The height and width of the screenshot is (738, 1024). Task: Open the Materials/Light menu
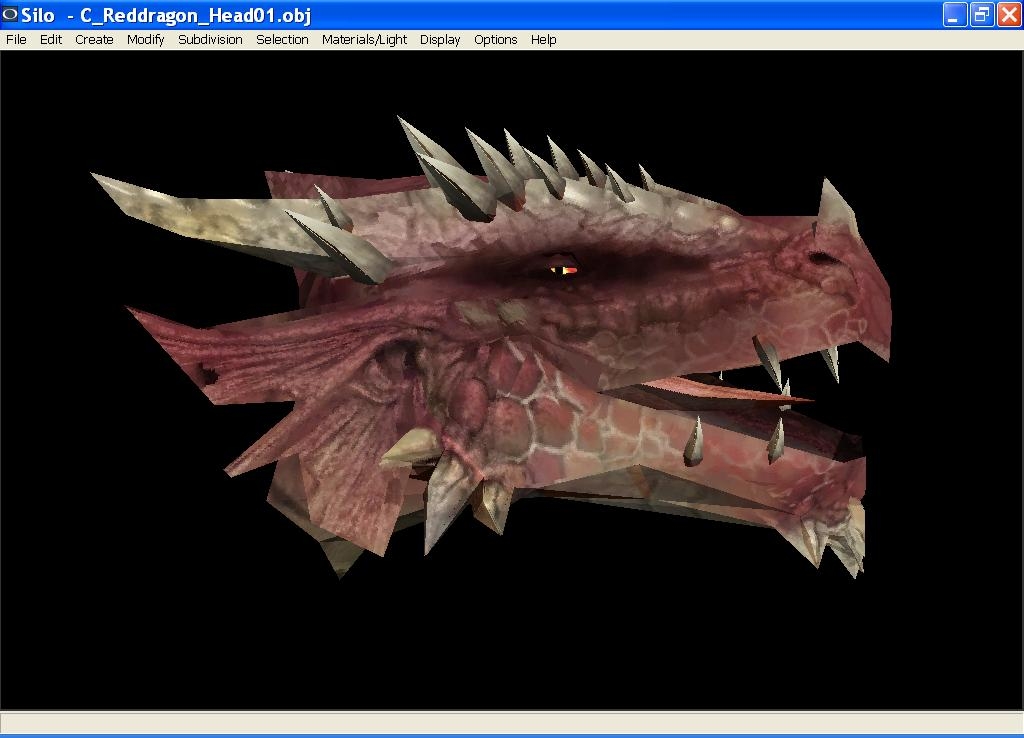(x=364, y=40)
